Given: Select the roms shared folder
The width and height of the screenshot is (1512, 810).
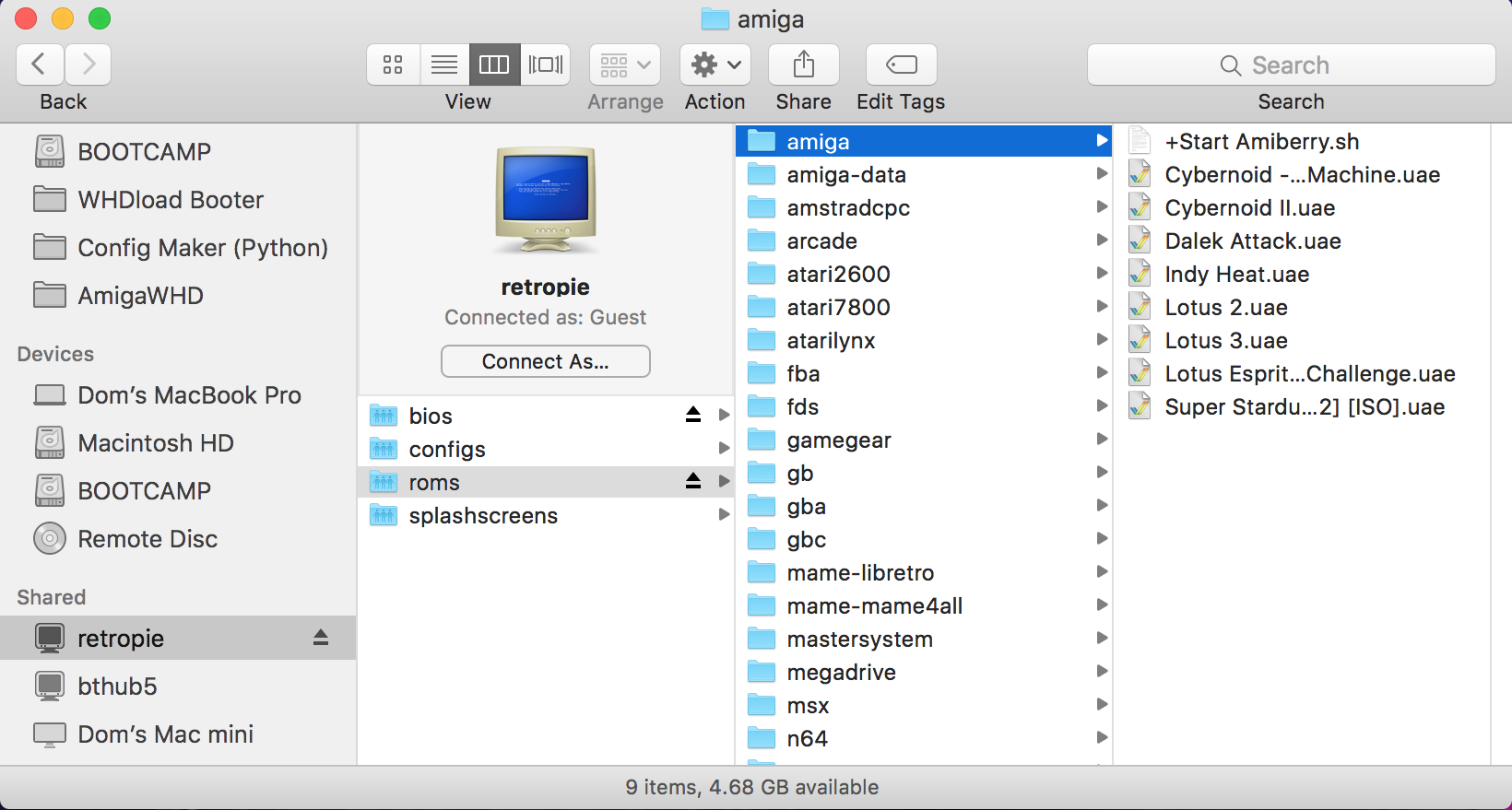Looking at the screenshot, I should point(546,482).
